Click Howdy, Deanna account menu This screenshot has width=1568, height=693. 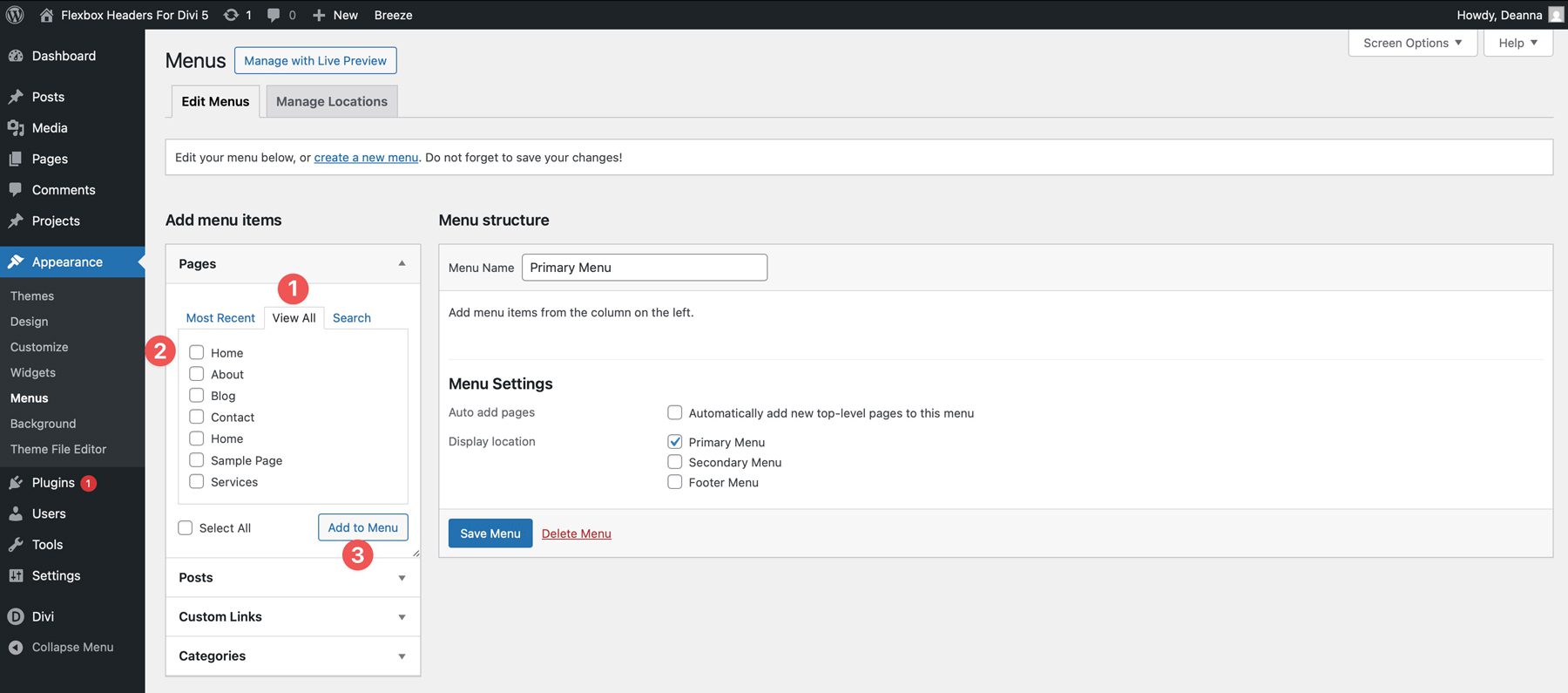pos(1510,15)
